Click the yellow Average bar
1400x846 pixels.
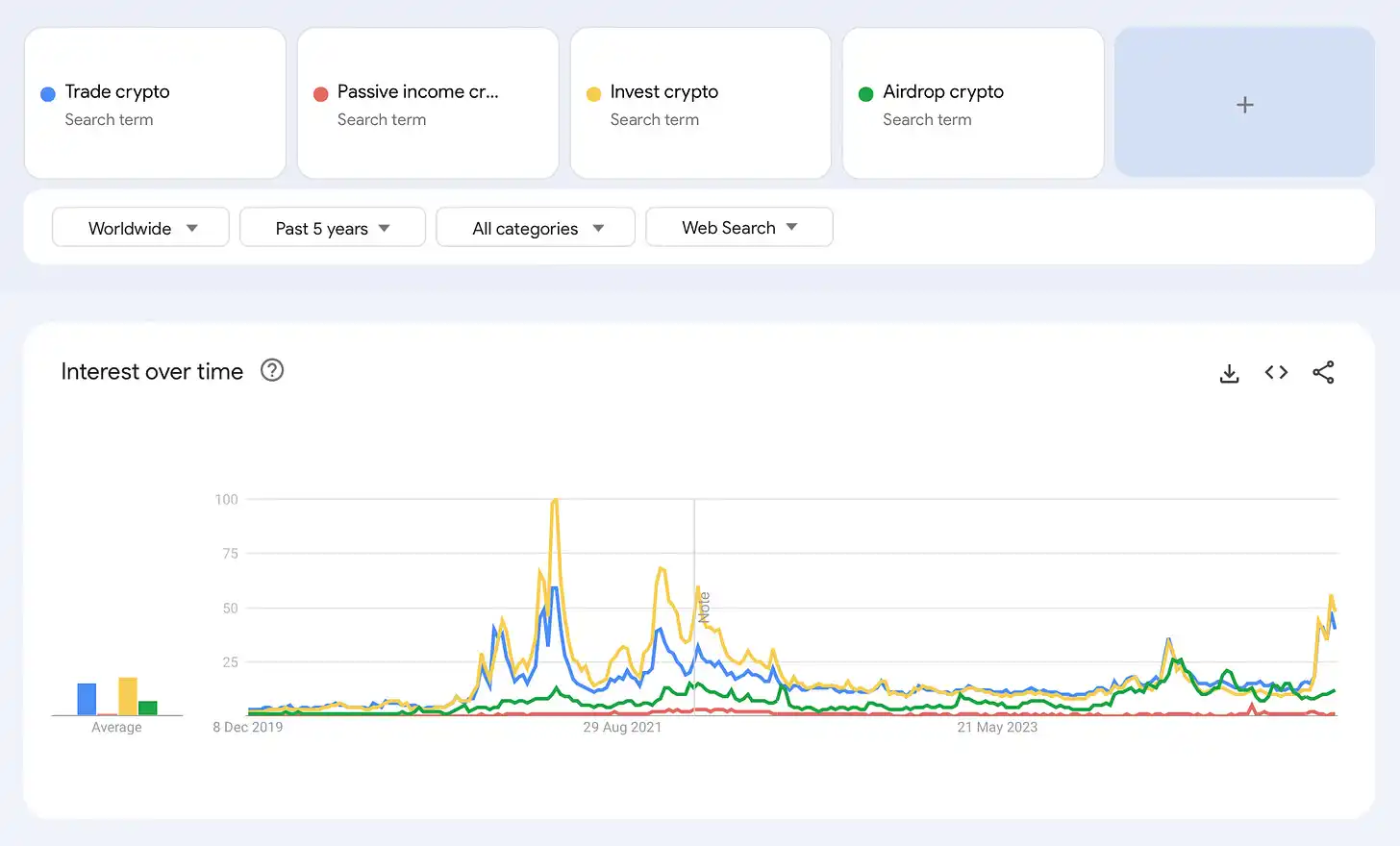(x=128, y=696)
